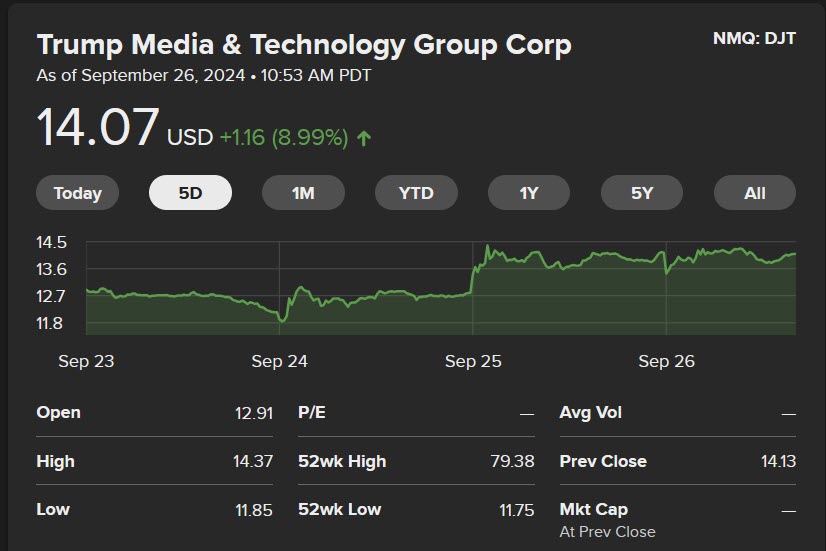The width and height of the screenshot is (826, 551).
Task: Show the 1Y price chart
Action: (x=529, y=193)
